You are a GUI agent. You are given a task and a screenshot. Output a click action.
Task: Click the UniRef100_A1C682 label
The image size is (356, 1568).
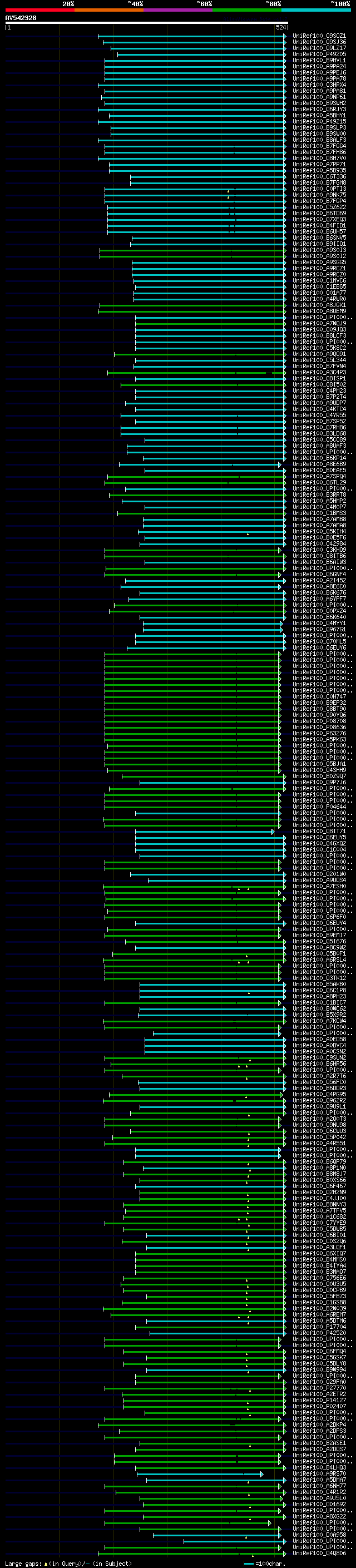pyautogui.click(x=319, y=1217)
